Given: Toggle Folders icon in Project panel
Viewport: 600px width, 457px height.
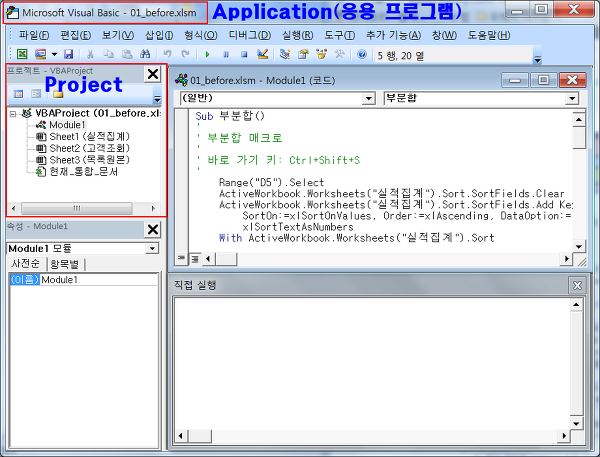Looking at the screenshot, I should 58,94.
